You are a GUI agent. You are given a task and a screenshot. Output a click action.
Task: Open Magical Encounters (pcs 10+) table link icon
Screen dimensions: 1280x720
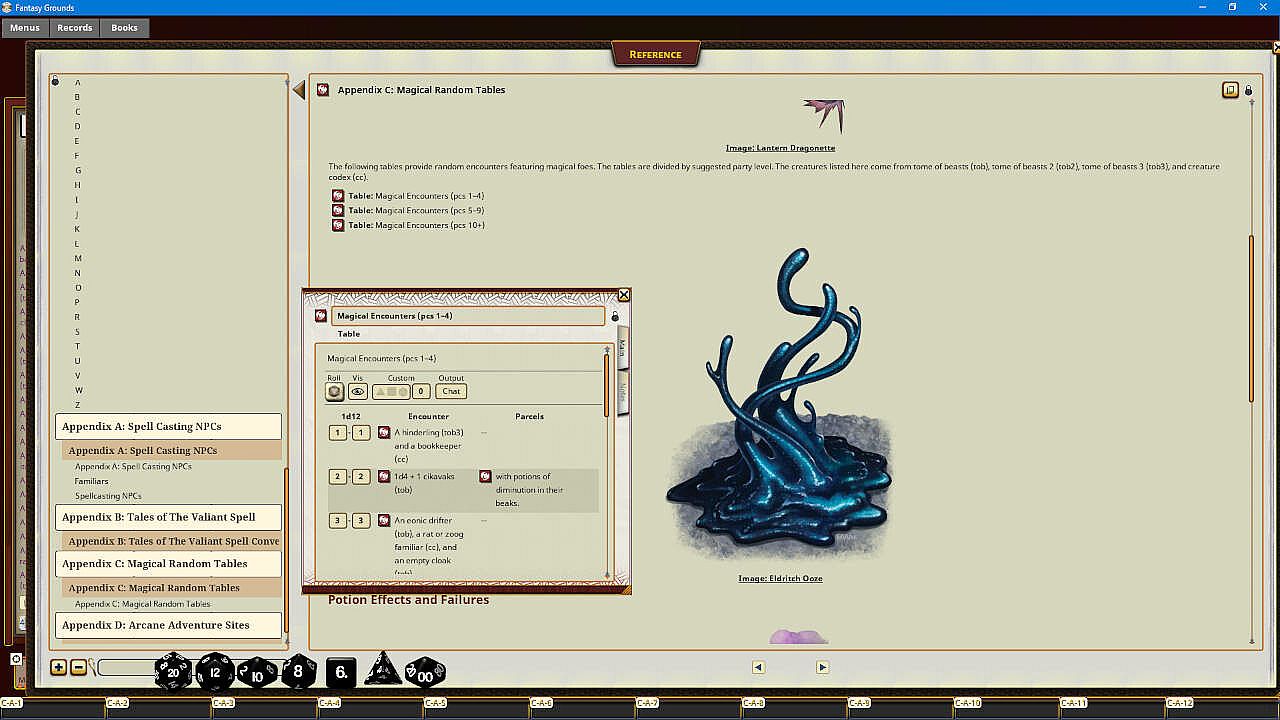click(x=338, y=225)
